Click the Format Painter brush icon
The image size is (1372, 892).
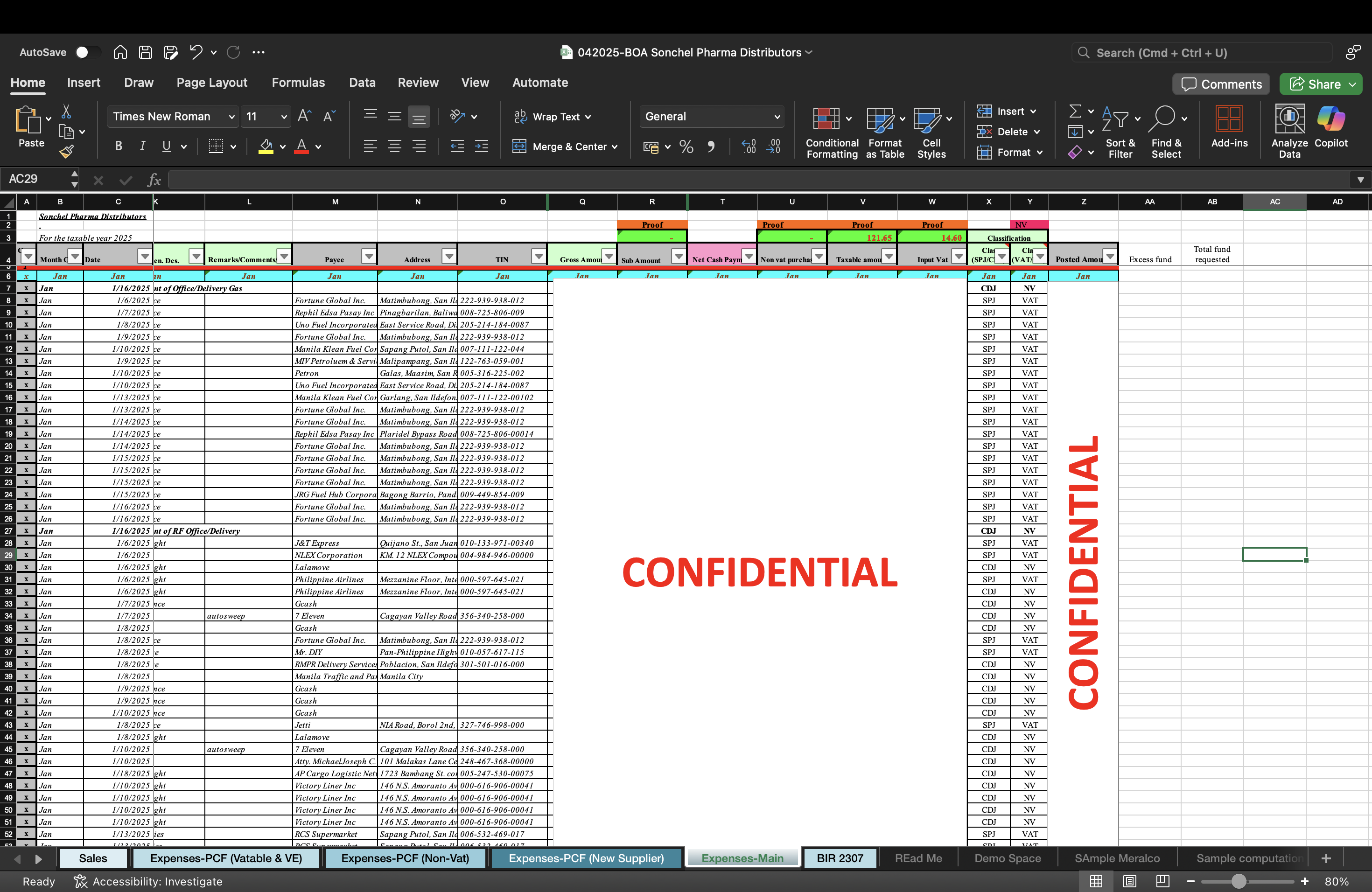[x=66, y=152]
